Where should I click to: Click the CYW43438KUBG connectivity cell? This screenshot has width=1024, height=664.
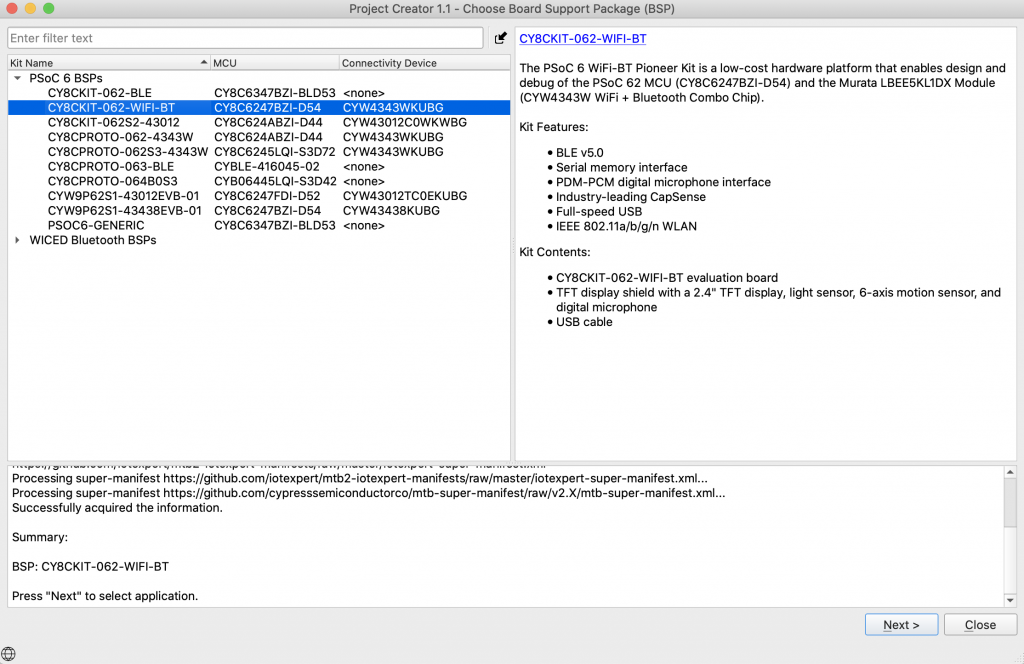point(391,211)
